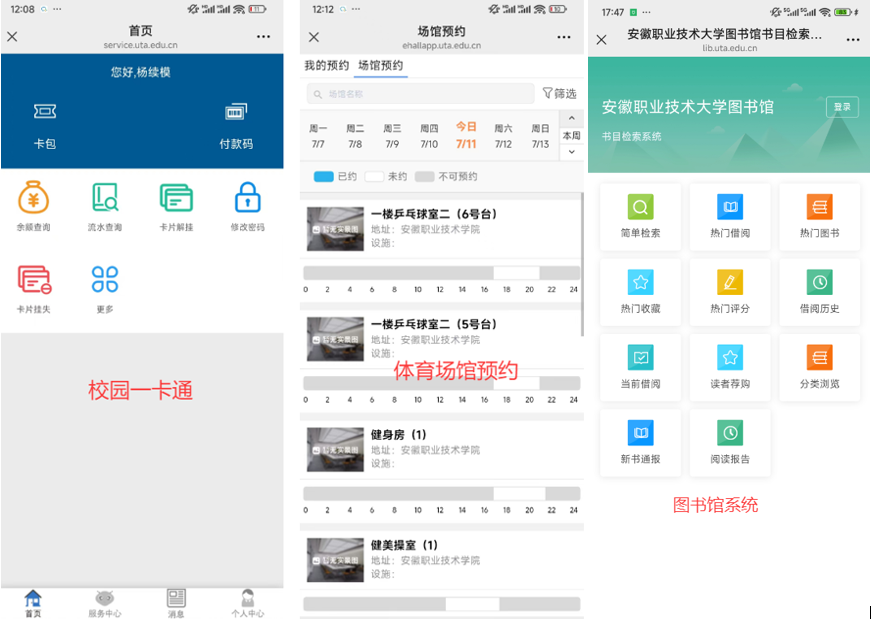Select open slot on 6号台 time bar
This screenshot has height=619, width=871.
pyautogui.click(x=517, y=273)
